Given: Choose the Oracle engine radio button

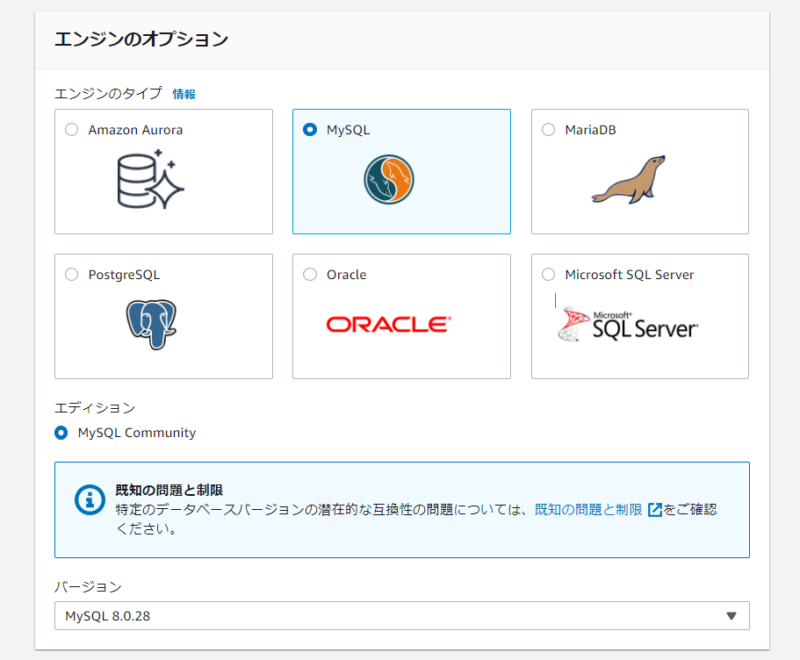Looking at the screenshot, I should point(310,274).
